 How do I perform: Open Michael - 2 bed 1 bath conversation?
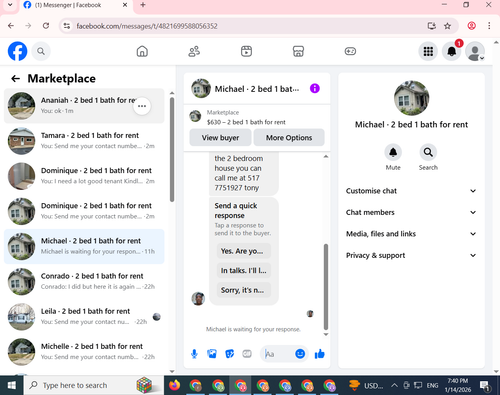coord(84,246)
